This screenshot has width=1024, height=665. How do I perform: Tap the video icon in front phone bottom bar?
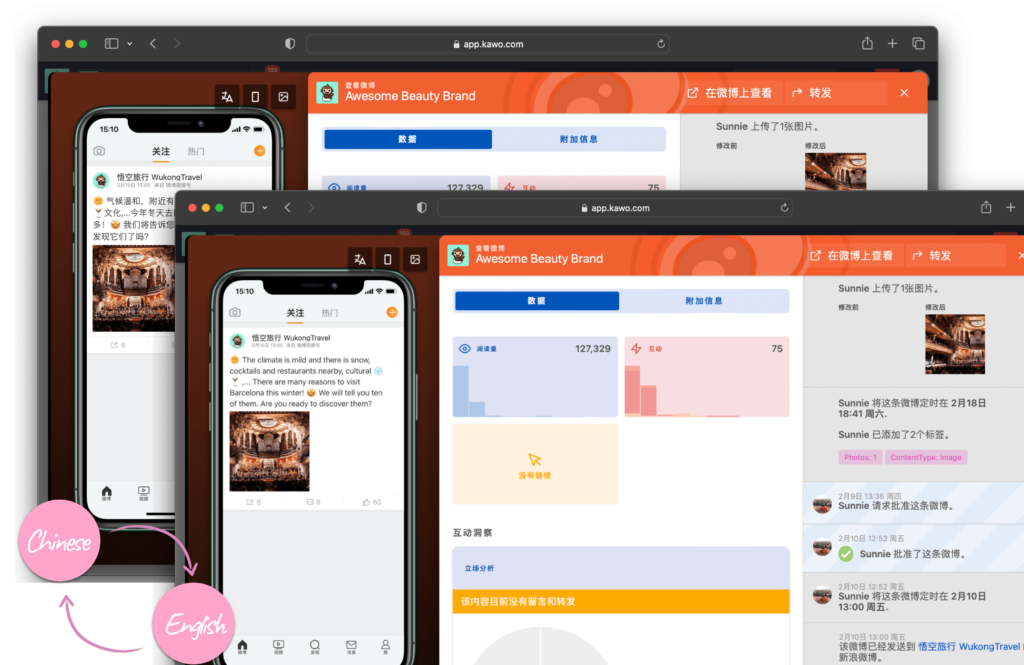coord(278,647)
